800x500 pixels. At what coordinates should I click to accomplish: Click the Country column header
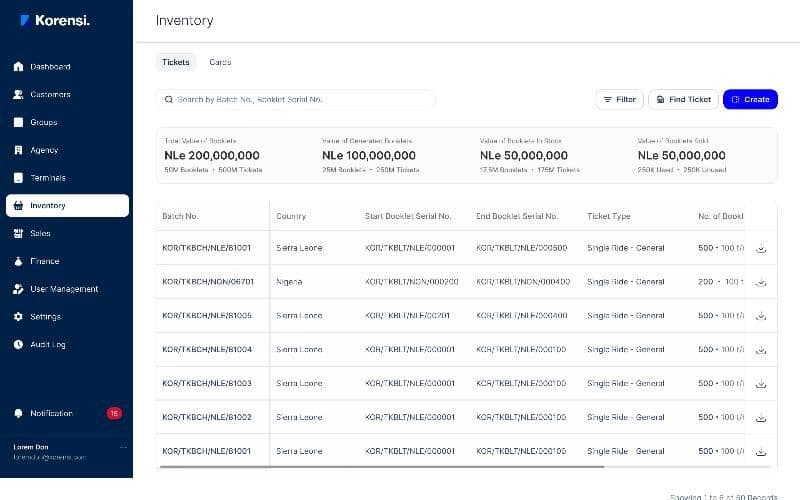291,216
